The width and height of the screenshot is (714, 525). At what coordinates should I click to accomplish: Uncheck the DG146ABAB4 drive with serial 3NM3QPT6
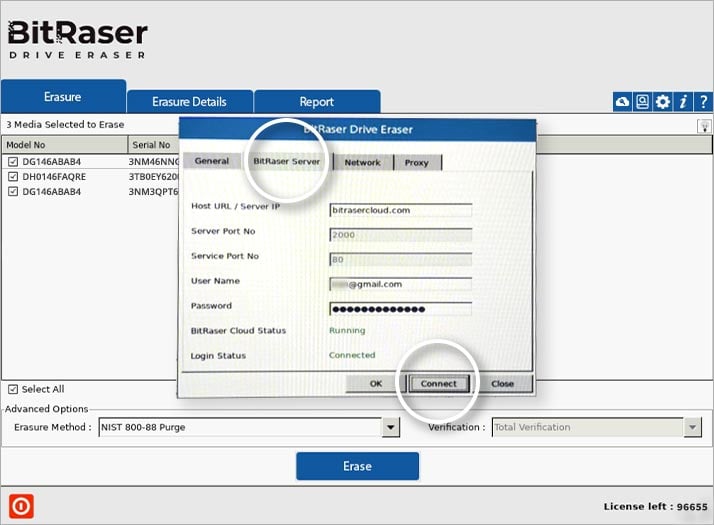point(13,192)
